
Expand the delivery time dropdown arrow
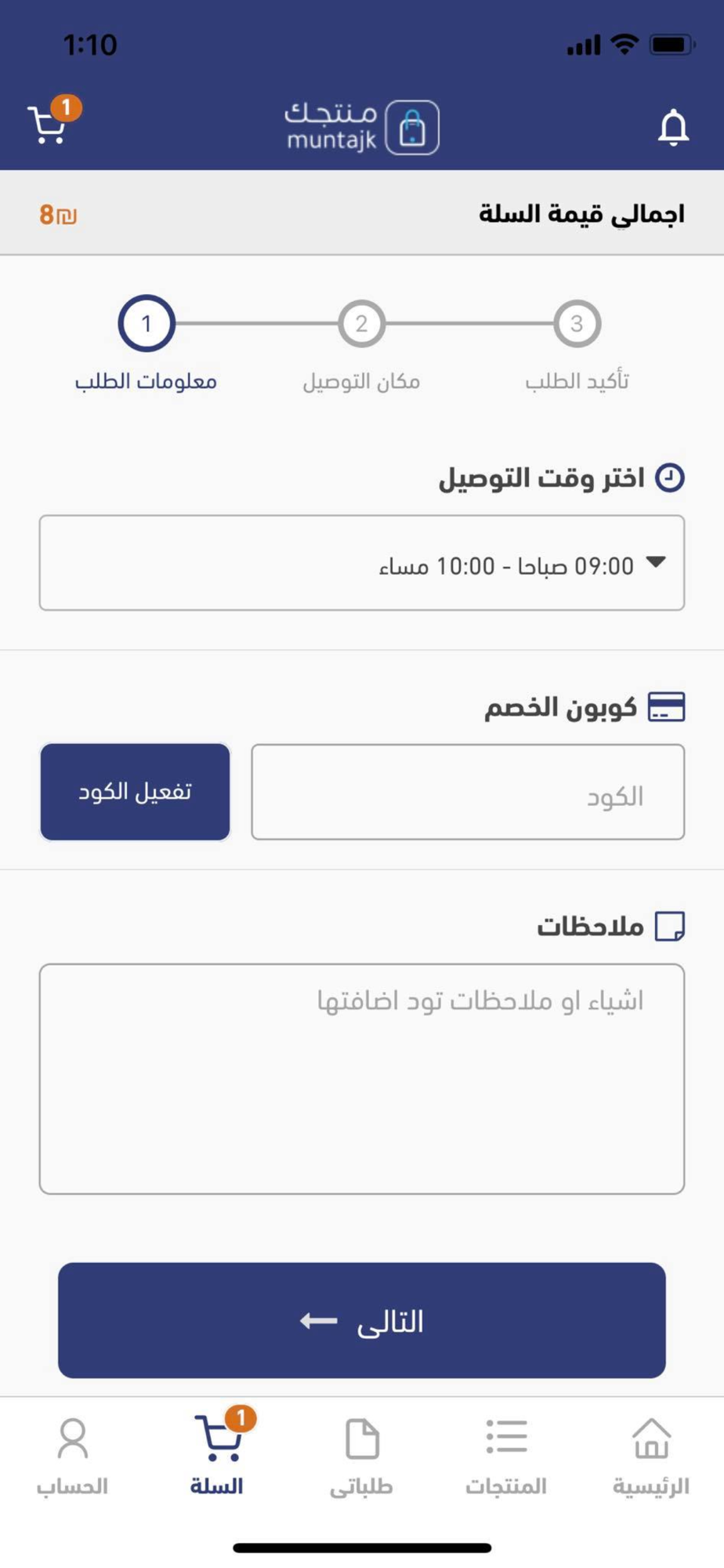655,562
